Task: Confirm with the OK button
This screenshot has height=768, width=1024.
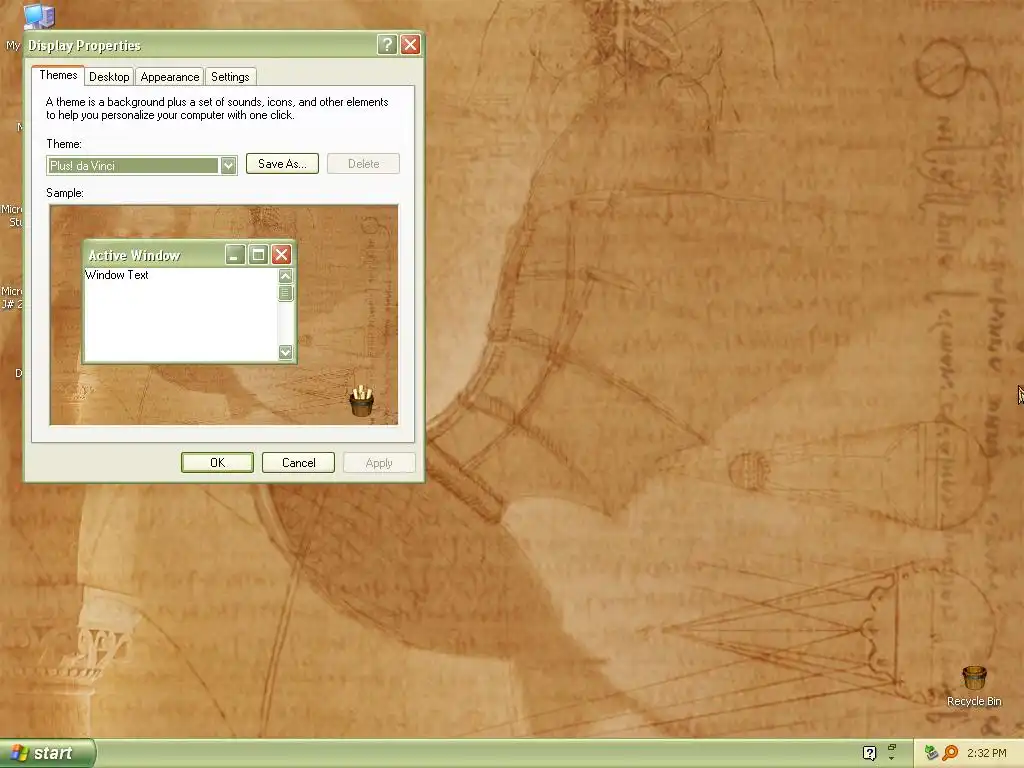Action: 217,462
